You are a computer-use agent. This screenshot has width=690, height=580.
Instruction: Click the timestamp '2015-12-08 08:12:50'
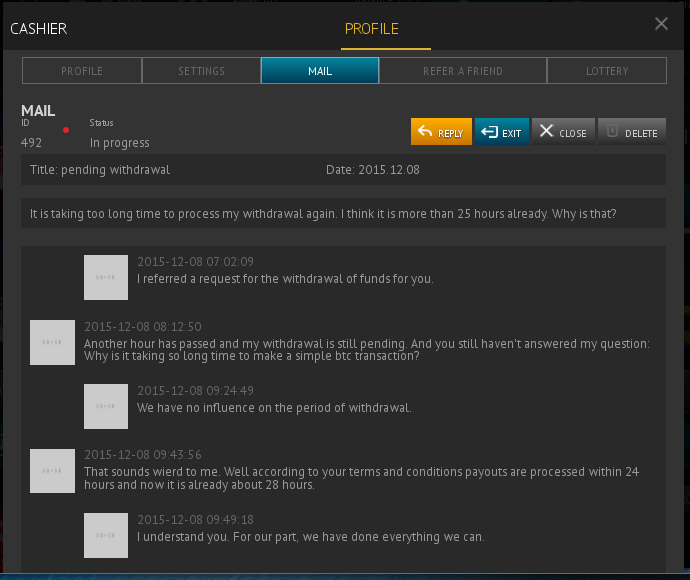point(143,327)
